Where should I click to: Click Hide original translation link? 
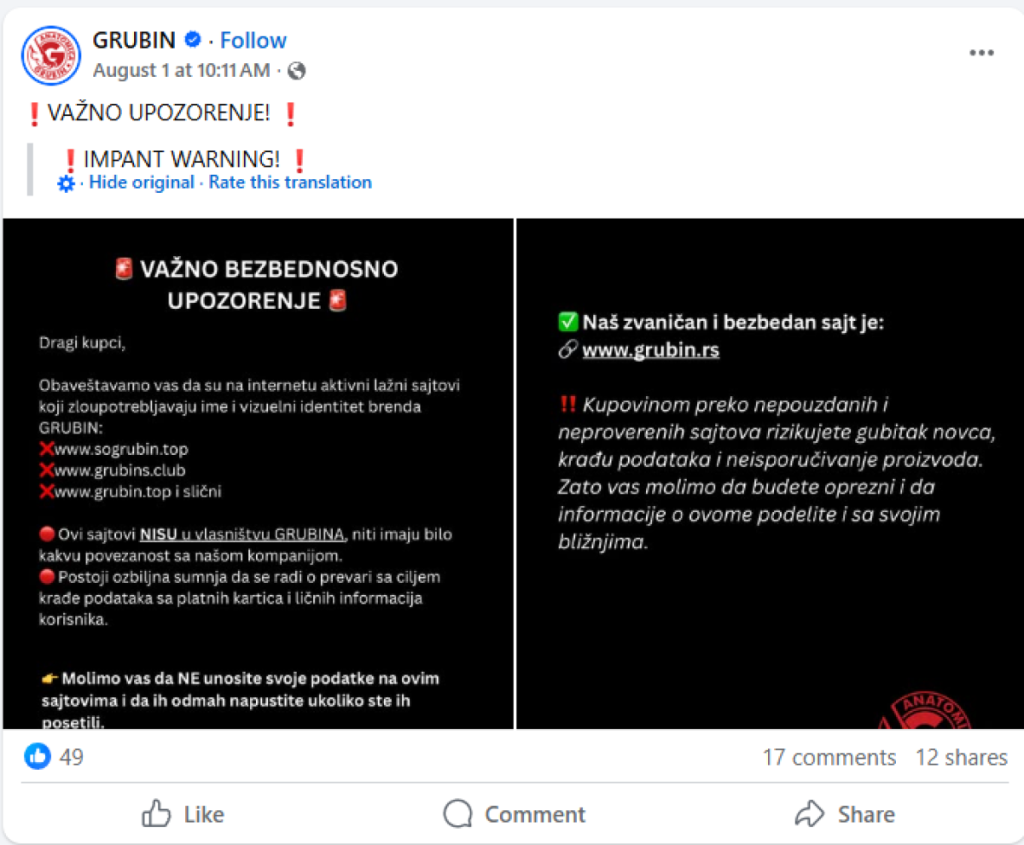click(x=142, y=182)
